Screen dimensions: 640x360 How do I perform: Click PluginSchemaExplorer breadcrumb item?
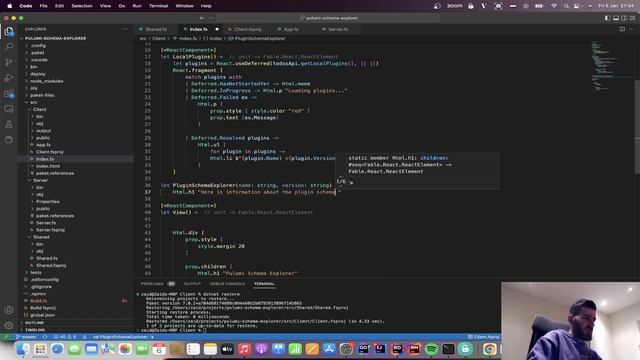pyautogui.click(x=257, y=38)
